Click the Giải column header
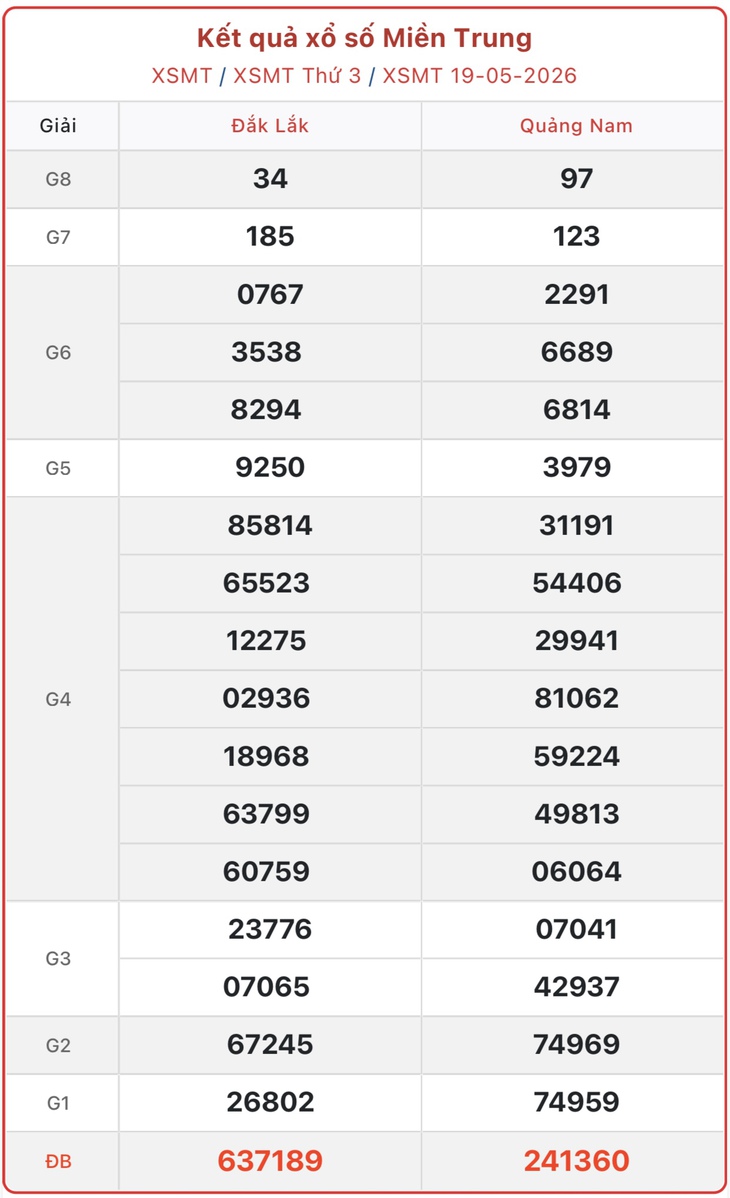The width and height of the screenshot is (730, 1198). click(x=59, y=126)
